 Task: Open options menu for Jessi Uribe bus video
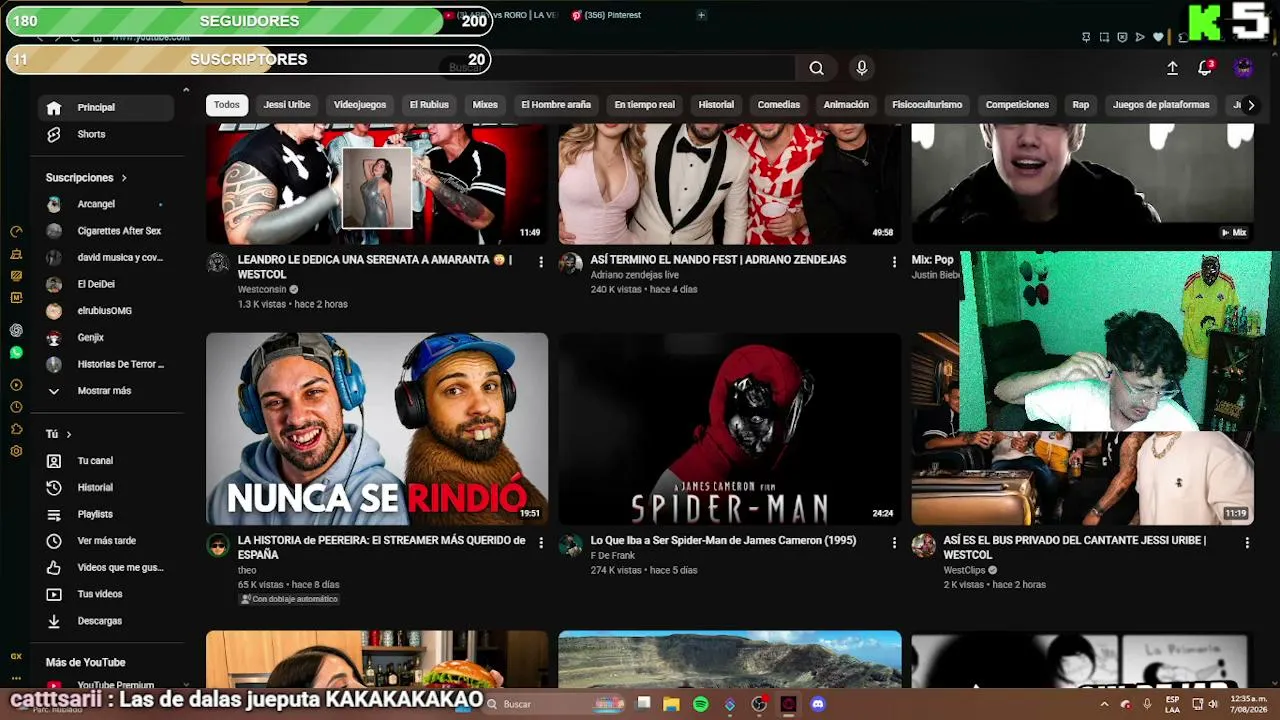(x=1247, y=543)
